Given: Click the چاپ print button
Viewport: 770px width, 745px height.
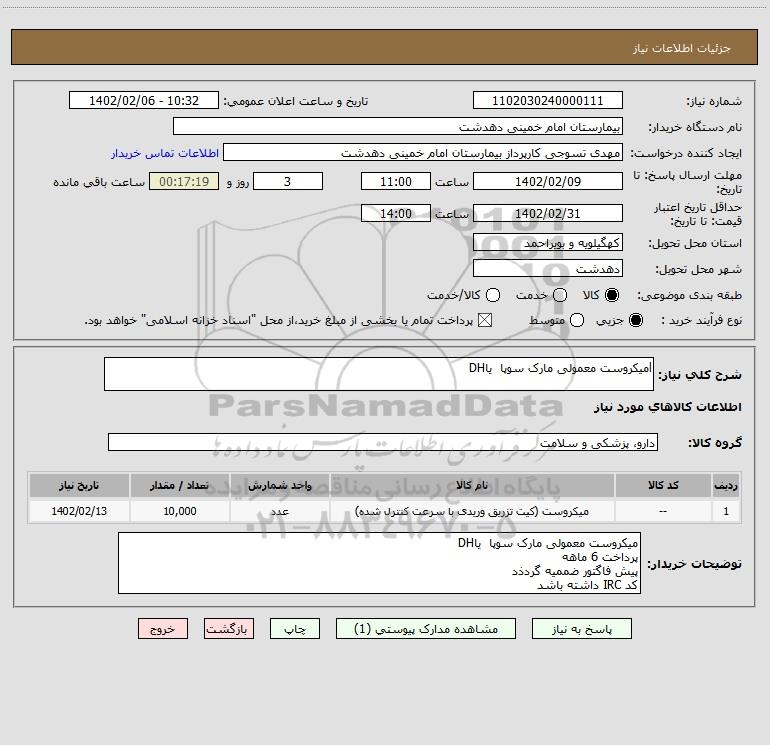Looking at the screenshot, I should pyautogui.click(x=295, y=629).
